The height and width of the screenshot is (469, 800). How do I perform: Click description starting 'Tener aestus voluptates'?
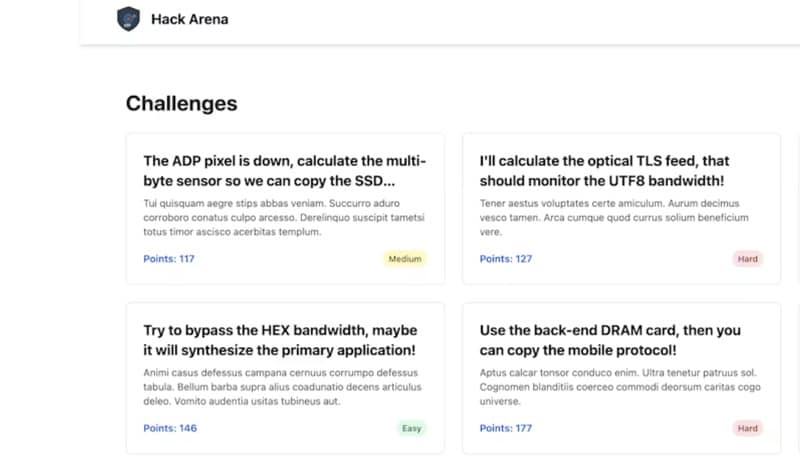coord(614,217)
